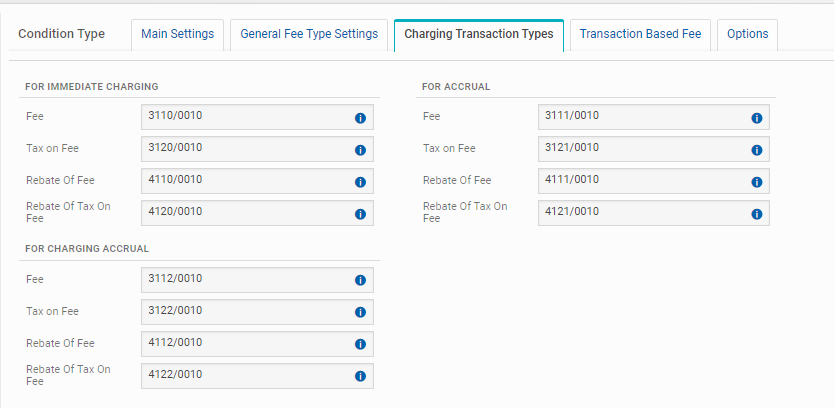Click info icon beside 4110/0010 field
The width and height of the screenshot is (834, 408).
[360, 182]
